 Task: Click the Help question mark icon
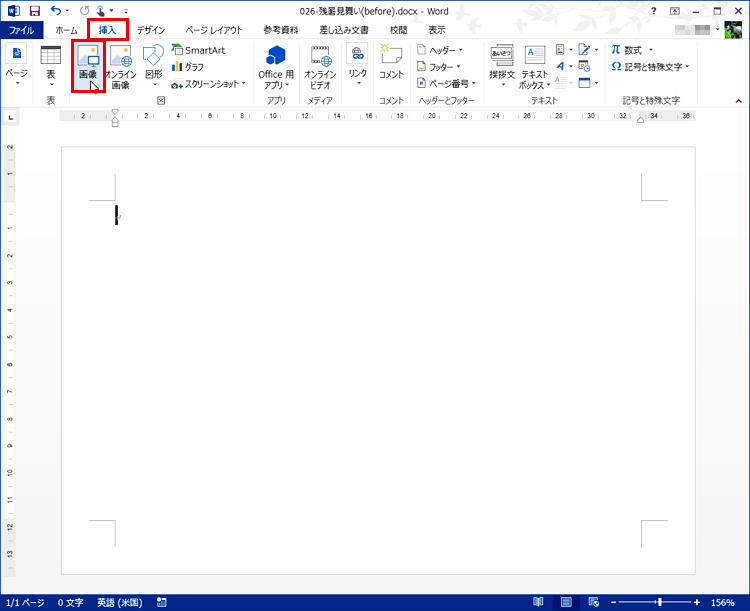[x=653, y=11]
